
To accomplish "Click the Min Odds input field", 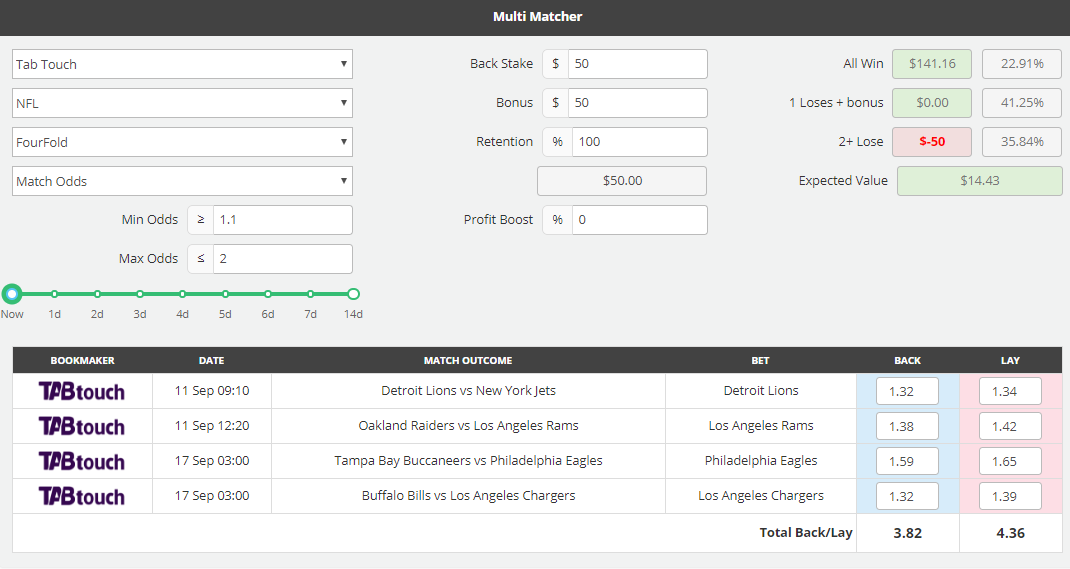I will click(283, 220).
